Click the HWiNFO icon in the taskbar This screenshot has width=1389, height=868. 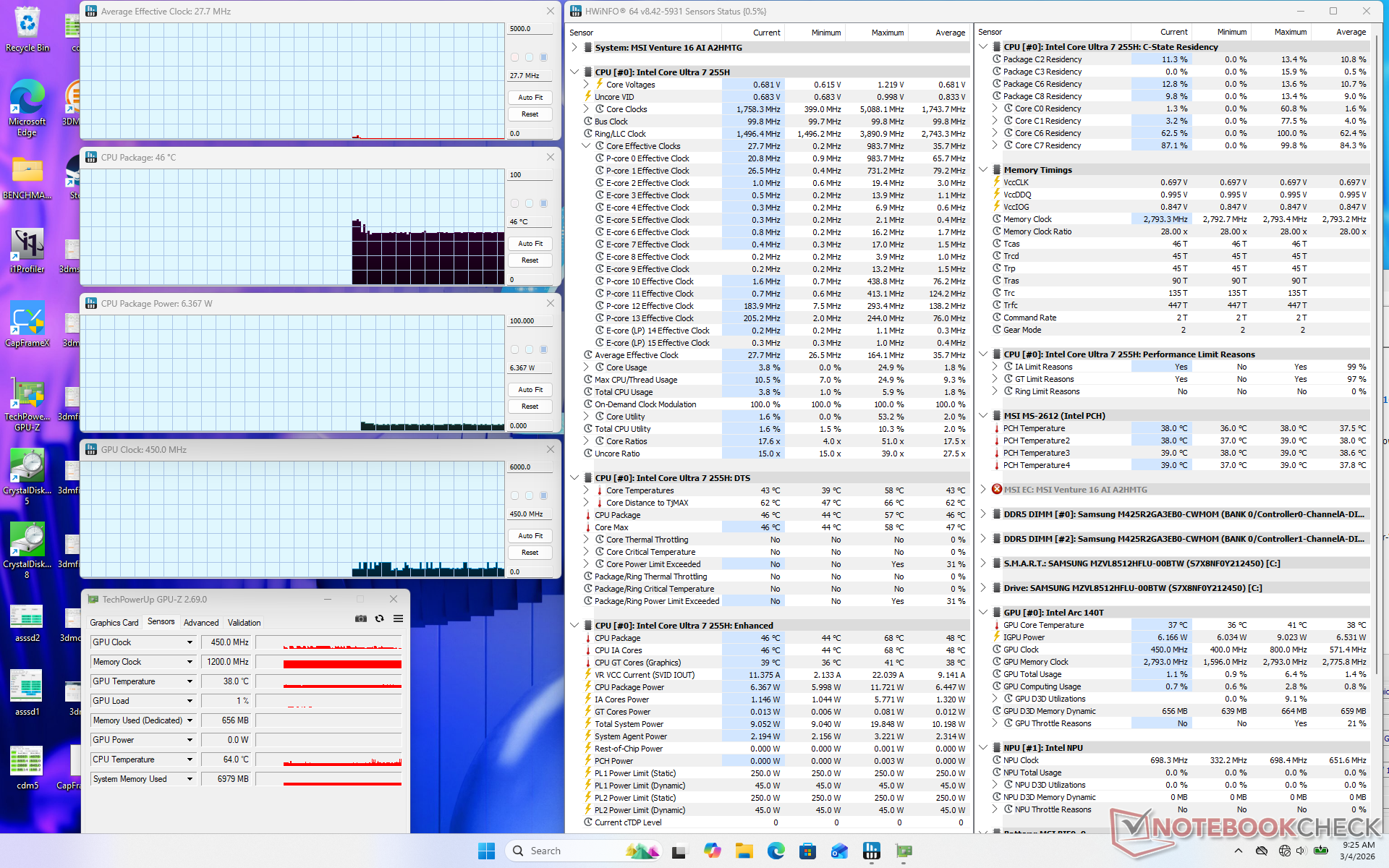(871, 851)
